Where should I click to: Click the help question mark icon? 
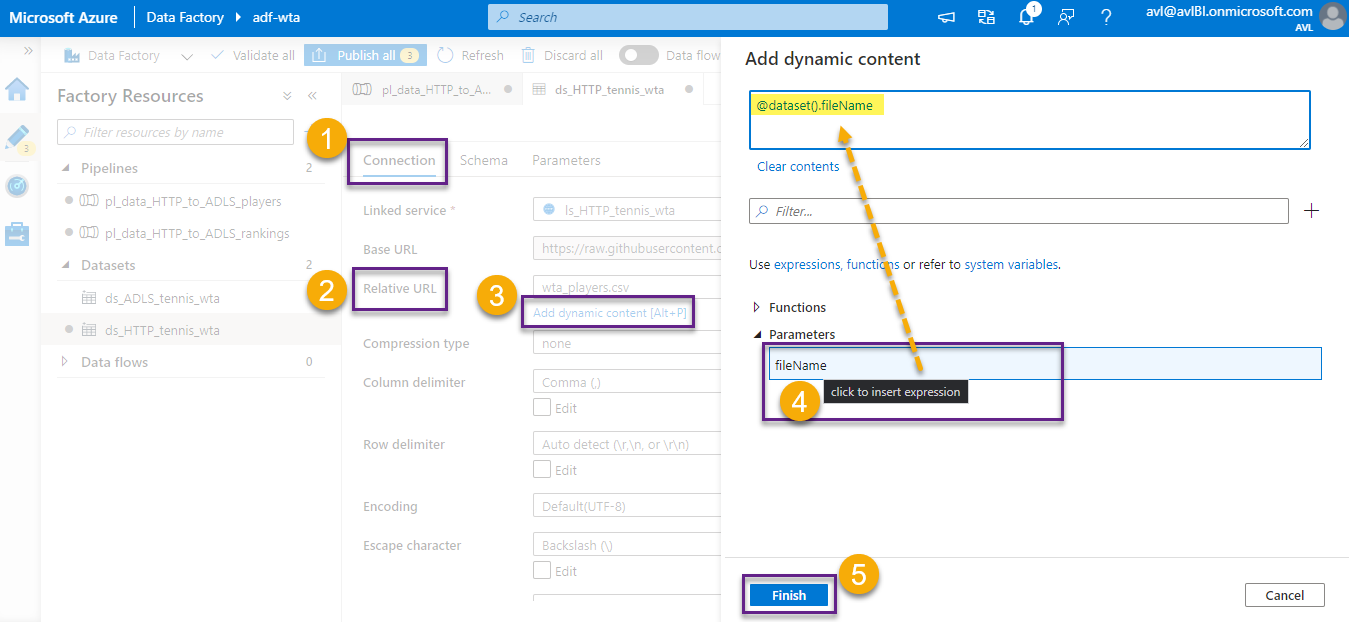pyautogui.click(x=1106, y=17)
